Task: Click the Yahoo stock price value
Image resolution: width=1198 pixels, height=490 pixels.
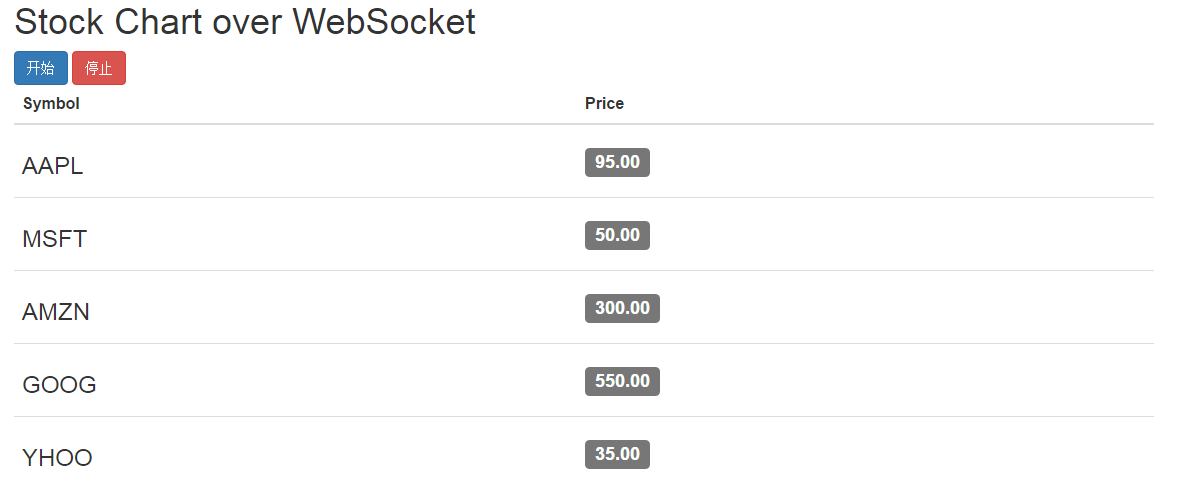Action: pos(617,454)
